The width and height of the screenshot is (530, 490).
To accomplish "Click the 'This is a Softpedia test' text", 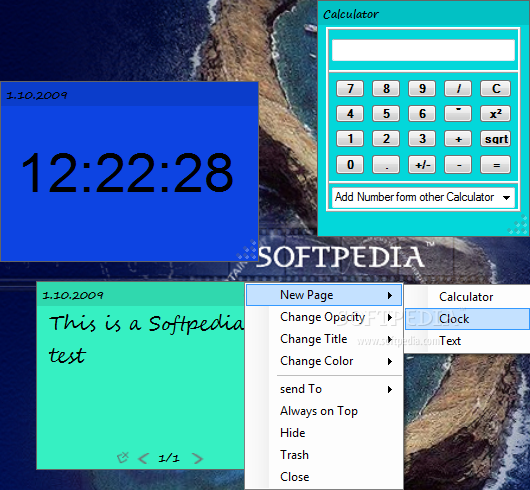I will [x=146, y=339].
